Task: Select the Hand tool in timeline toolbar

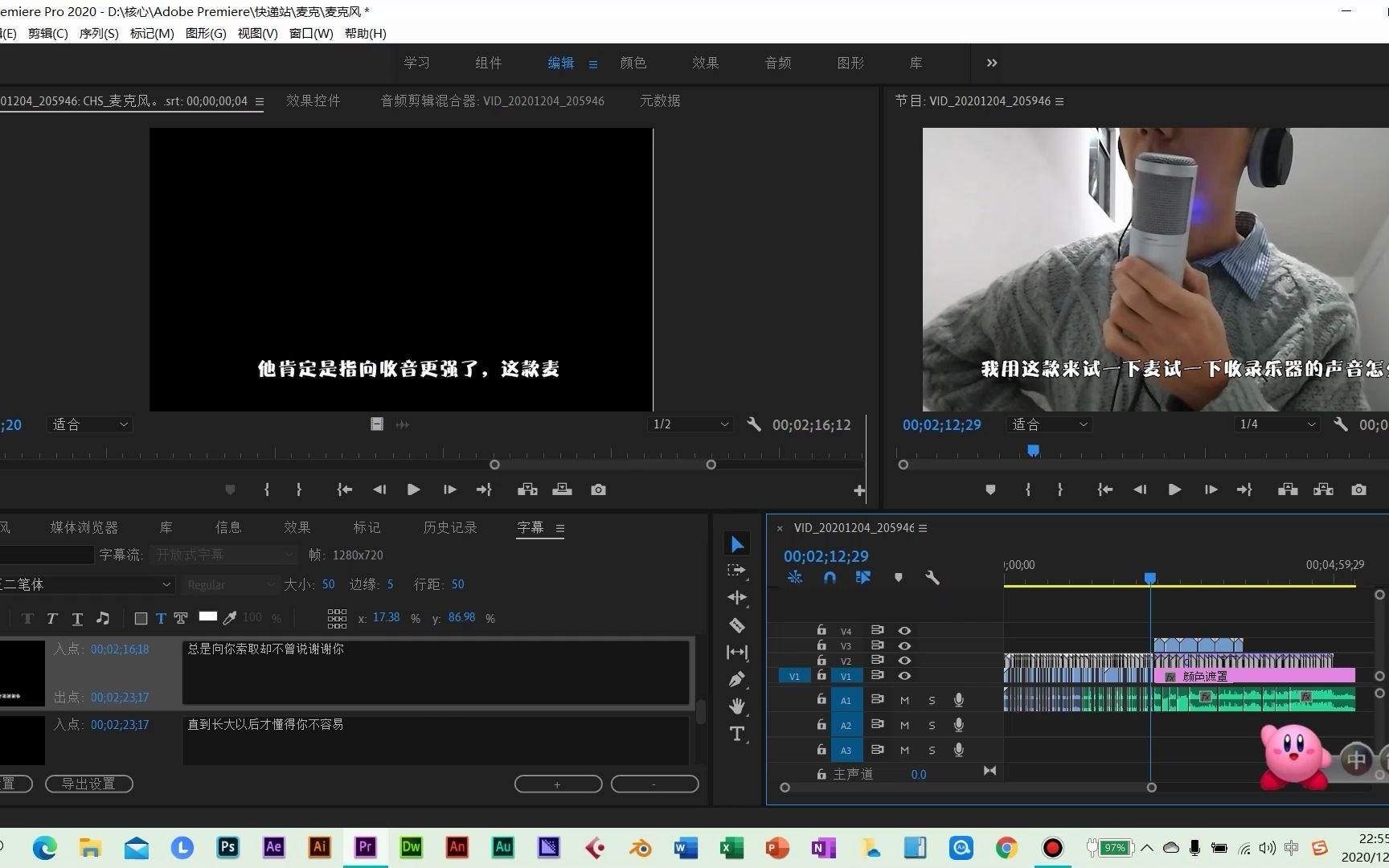Action: [737, 706]
